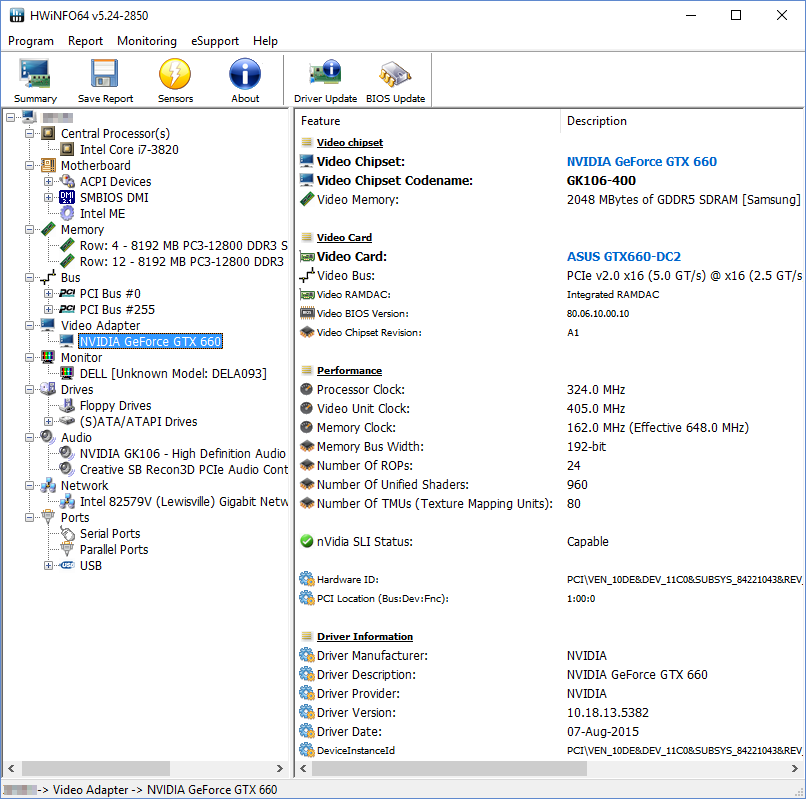
Task: Click the Motherboard icon in tree
Action: pyautogui.click(x=48, y=166)
